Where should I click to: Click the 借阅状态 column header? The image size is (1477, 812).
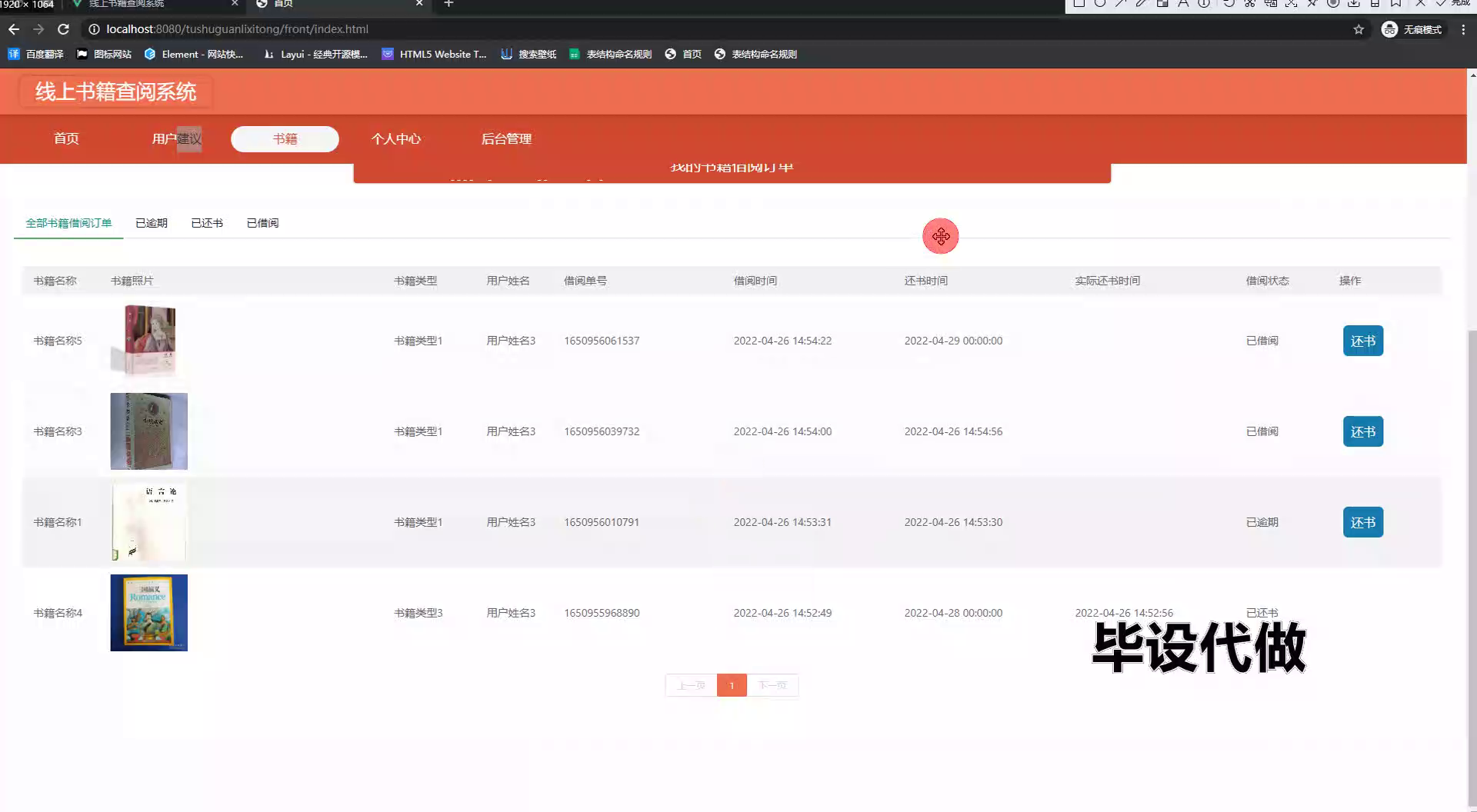coord(1267,281)
